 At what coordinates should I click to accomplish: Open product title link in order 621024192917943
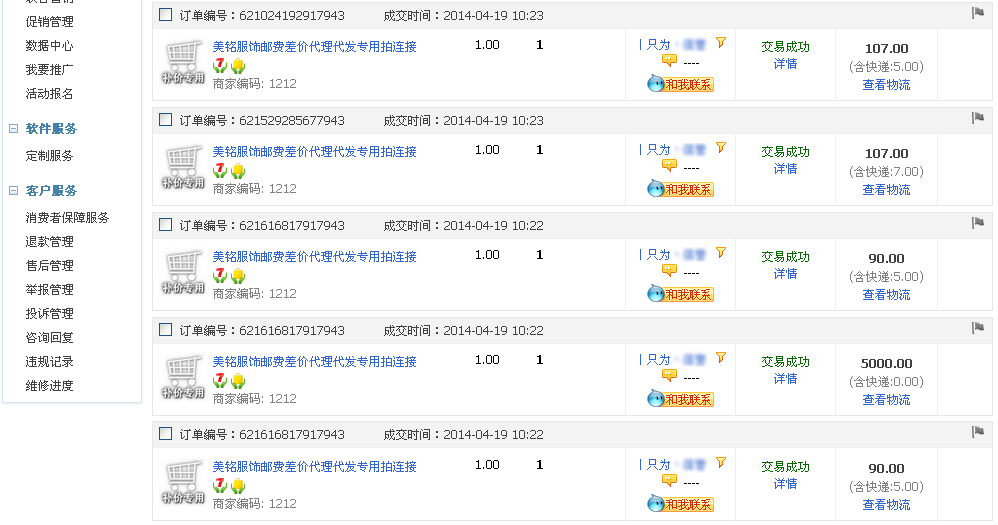click(x=314, y=46)
